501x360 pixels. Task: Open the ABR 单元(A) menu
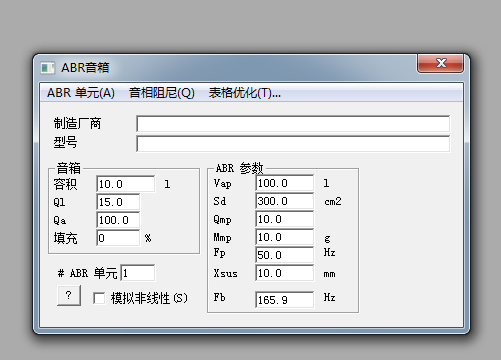click(81, 93)
